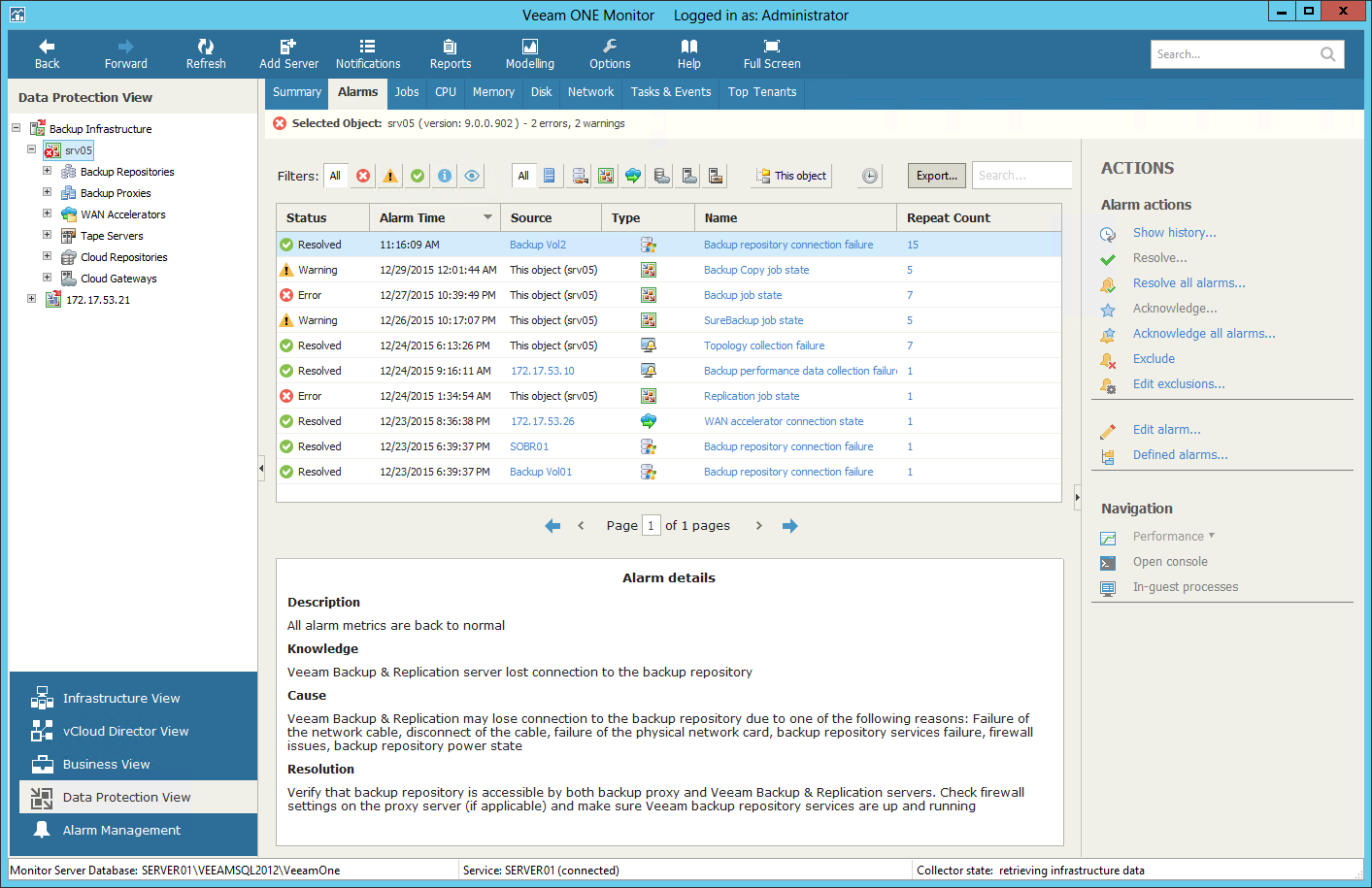Viewport: 1372px width, 888px height.
Task: Expand the Backup Proxies node
Action: point(47,192)
